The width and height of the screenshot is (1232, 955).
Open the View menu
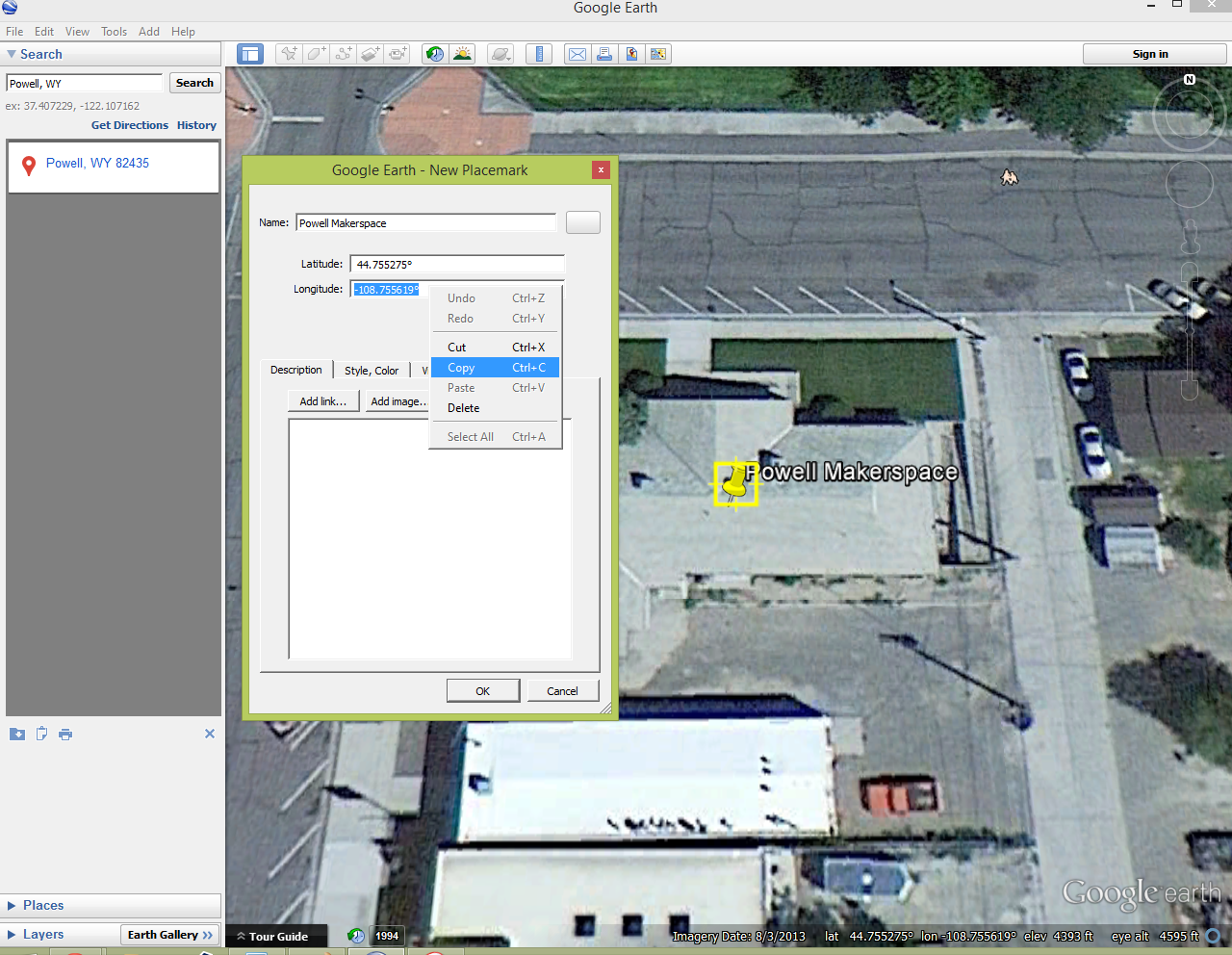point(77,31)
